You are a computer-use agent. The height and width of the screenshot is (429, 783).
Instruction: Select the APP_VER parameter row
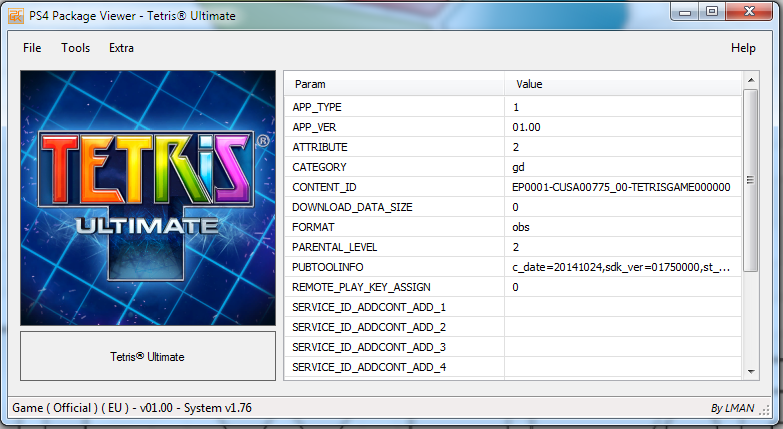click(394, 127)
